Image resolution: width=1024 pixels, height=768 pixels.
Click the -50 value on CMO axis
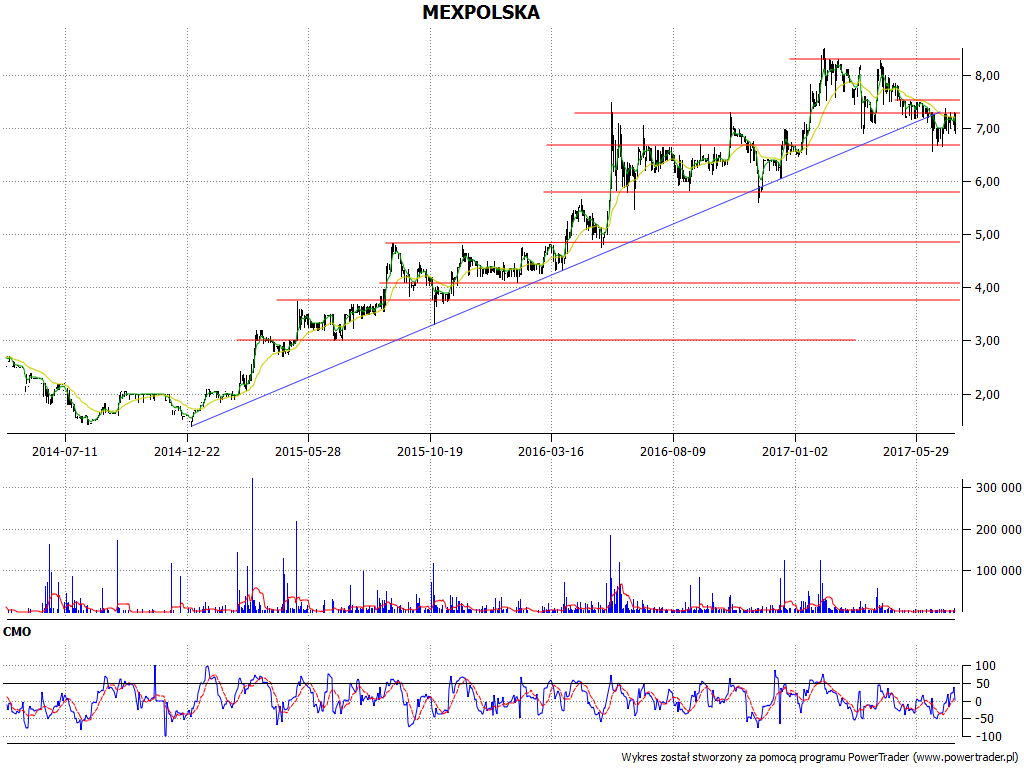[986, 719]
